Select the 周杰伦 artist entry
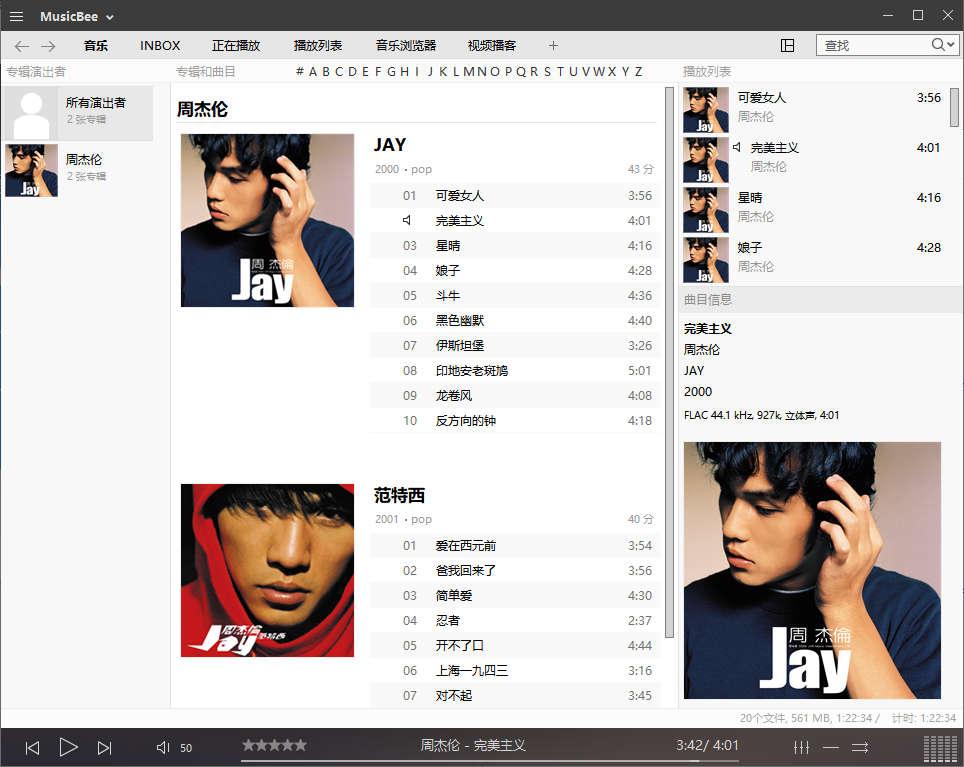Screen dimensions: 964x767 pyautogui.click(x=78, y=170)
